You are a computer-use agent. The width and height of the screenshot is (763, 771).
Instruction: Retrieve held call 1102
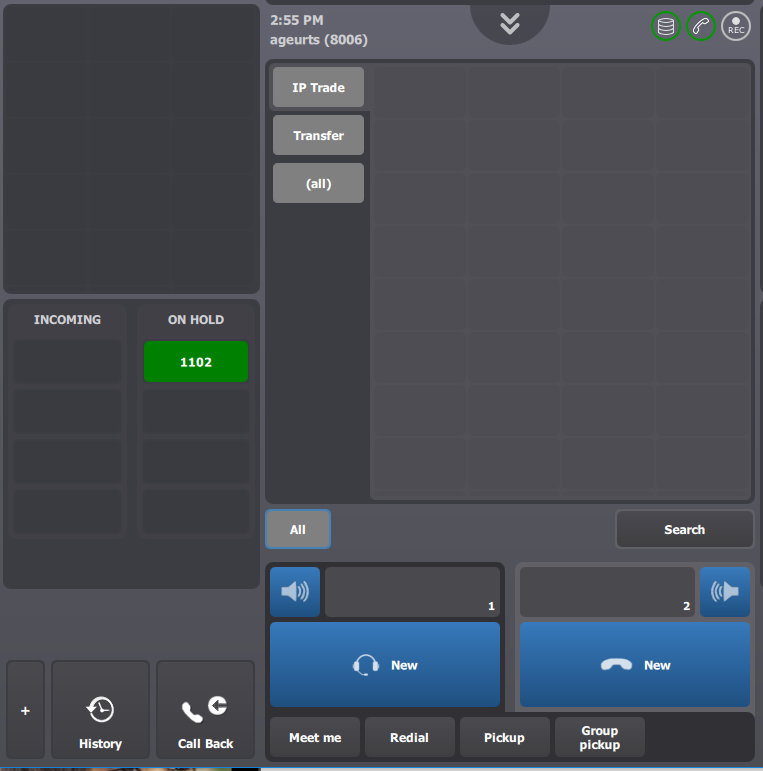(196, 362)
